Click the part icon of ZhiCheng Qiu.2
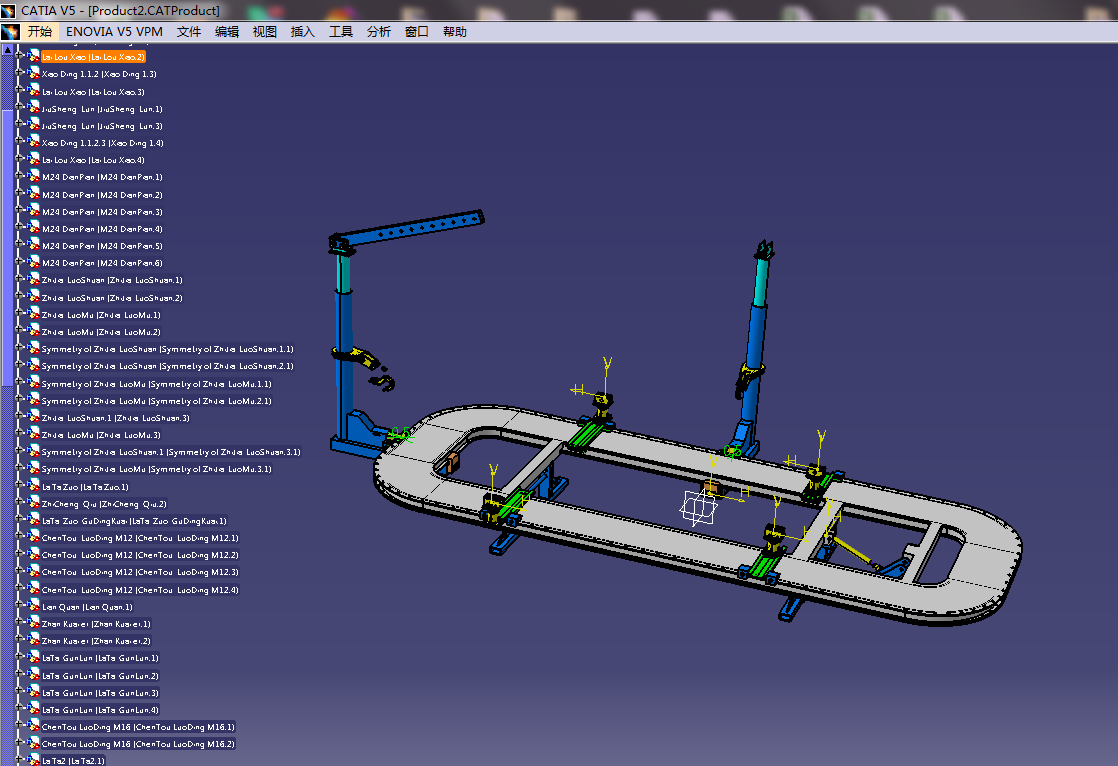The height and width of the screenshot is (766, 1118). point(34,503)
